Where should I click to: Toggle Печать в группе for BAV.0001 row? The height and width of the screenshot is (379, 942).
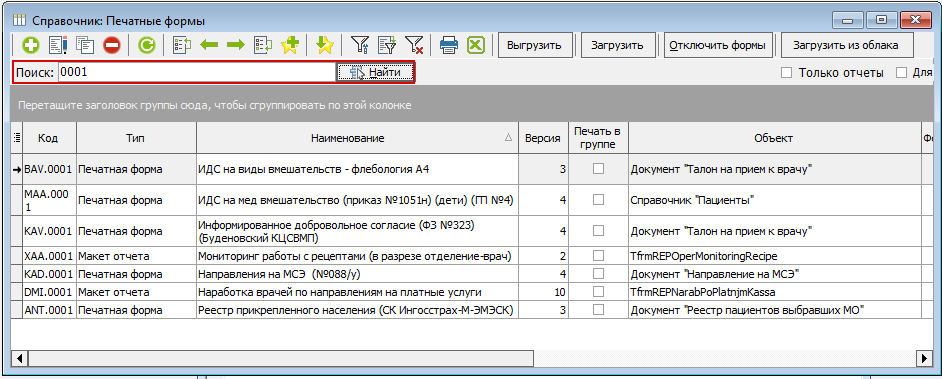click(x=598, y=169)
